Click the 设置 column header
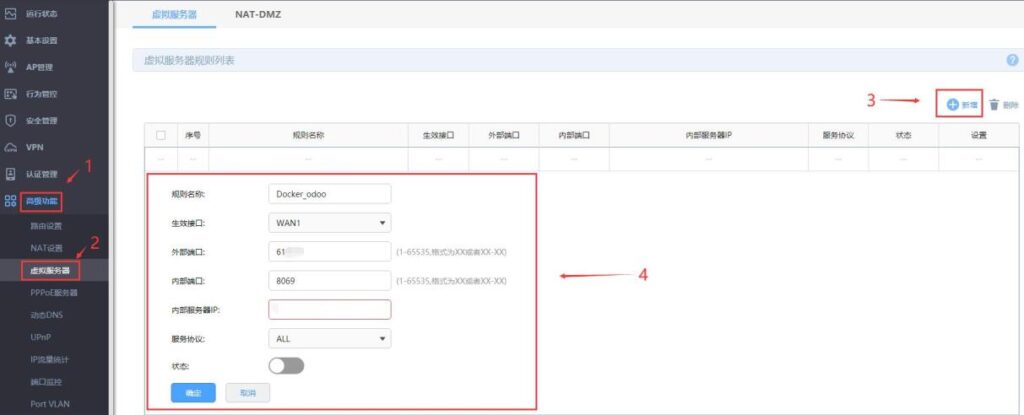 [x=978, y=135]
